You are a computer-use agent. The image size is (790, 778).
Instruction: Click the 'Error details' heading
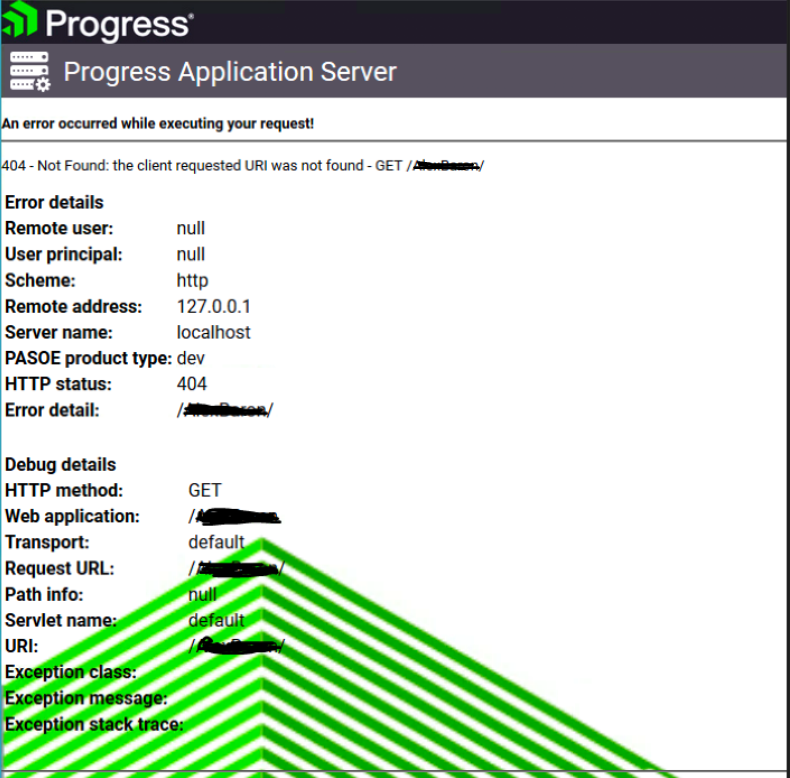[x=54, y=203]
